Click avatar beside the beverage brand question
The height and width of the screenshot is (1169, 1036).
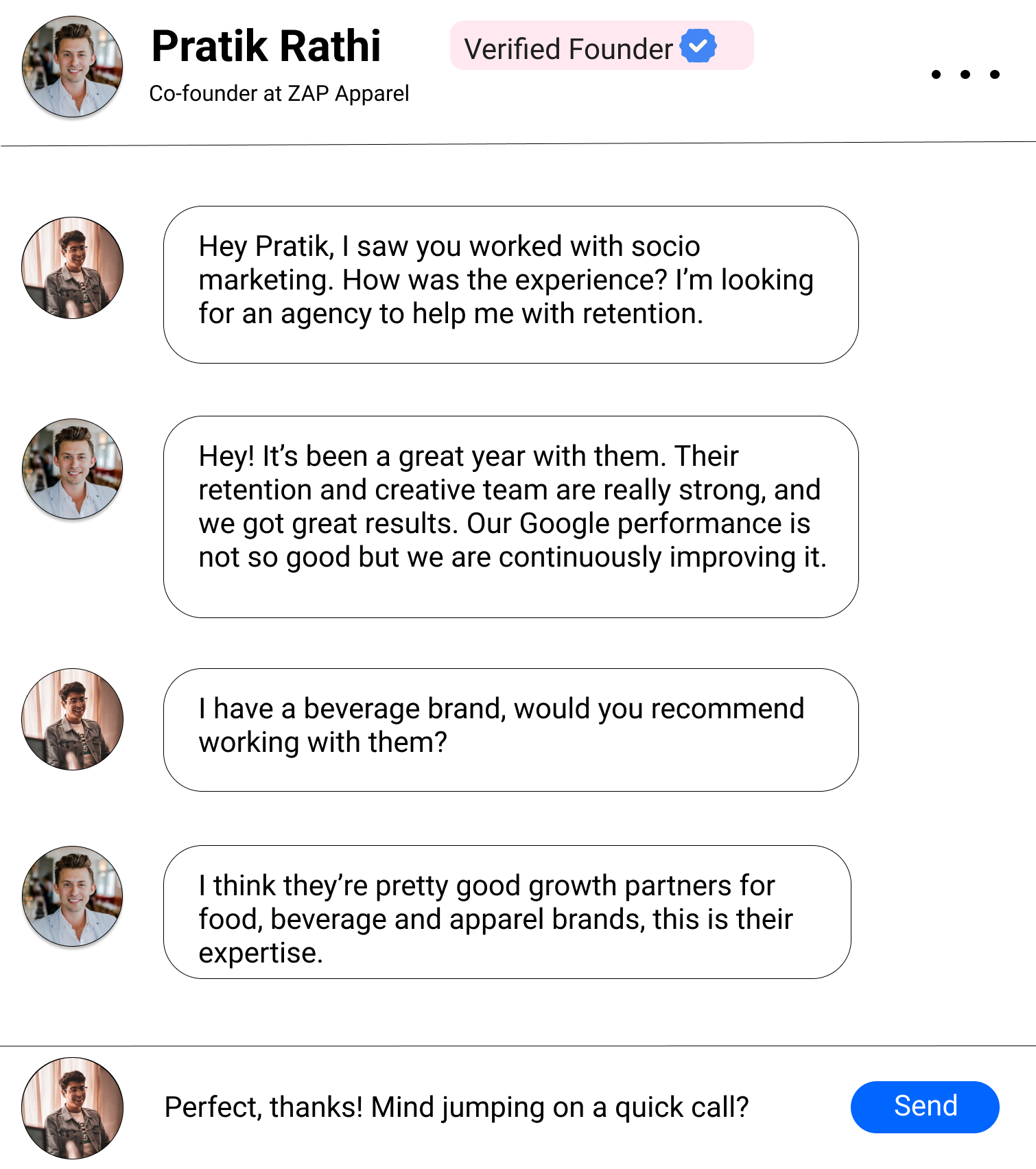click(72, 719)
